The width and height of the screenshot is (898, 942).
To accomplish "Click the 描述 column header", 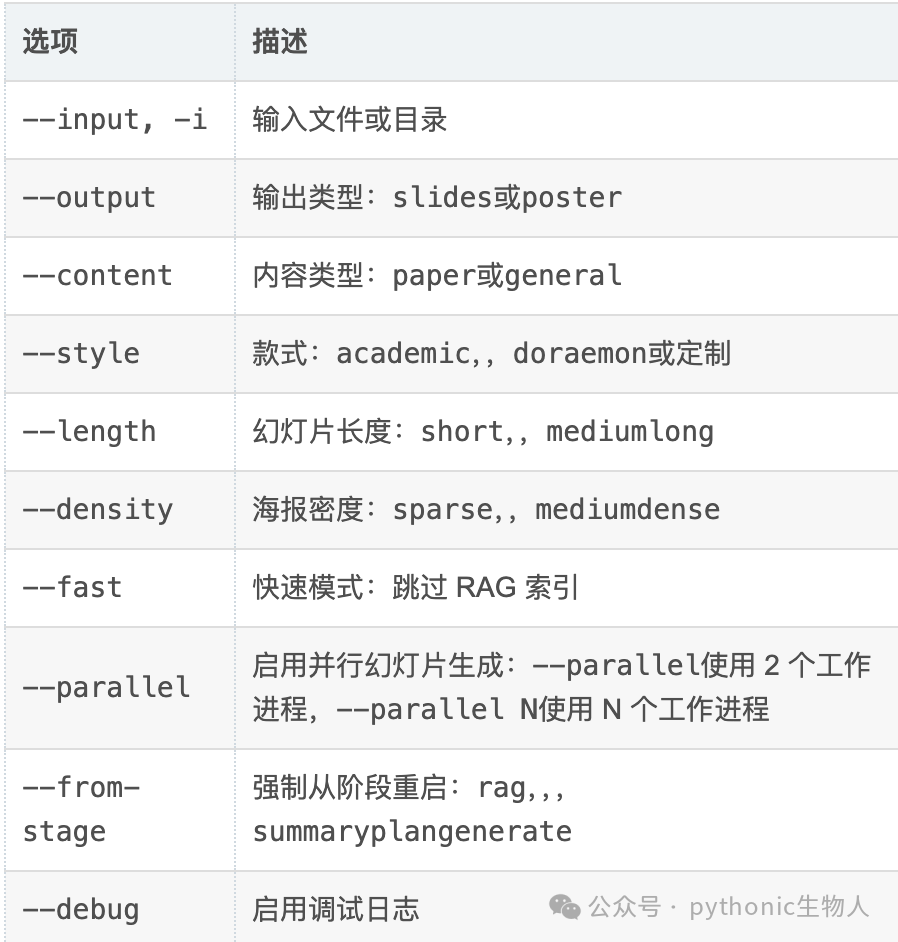I will [280, 41].
